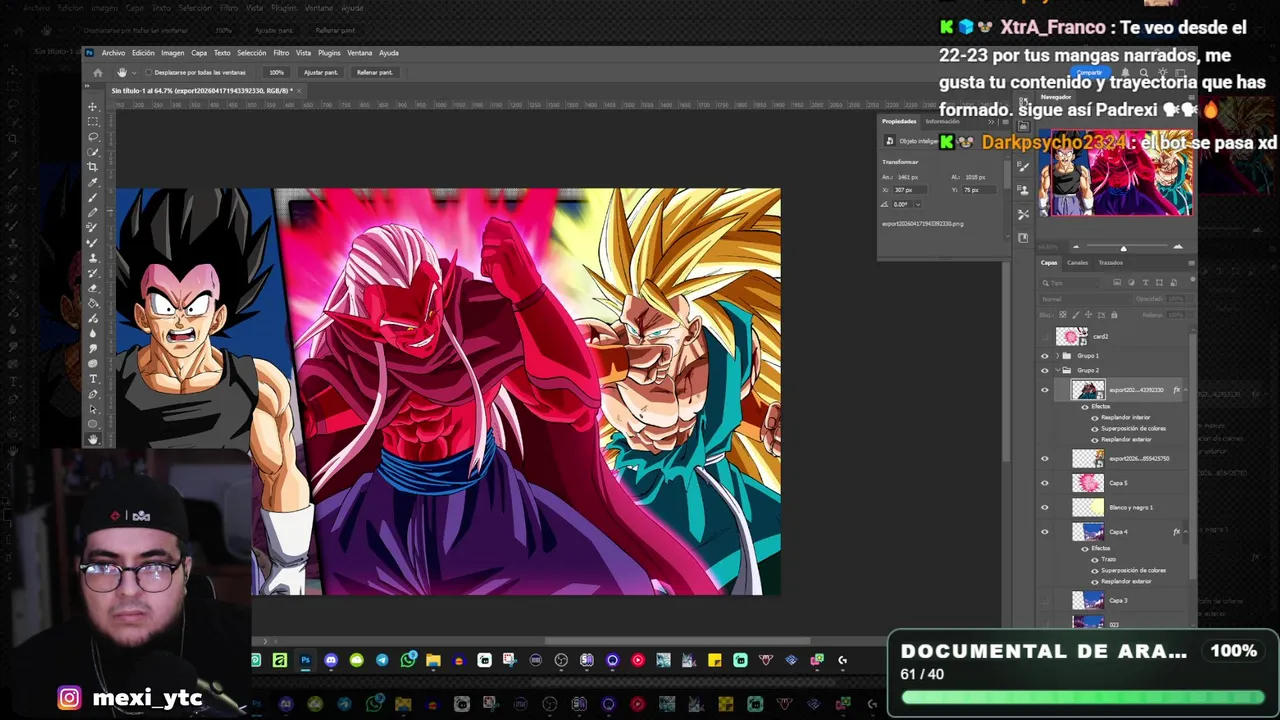The height and width of the screenshot is (720, 1280).
Task: Click the blue Compartir button
Action: click(x=1090, y=72)
